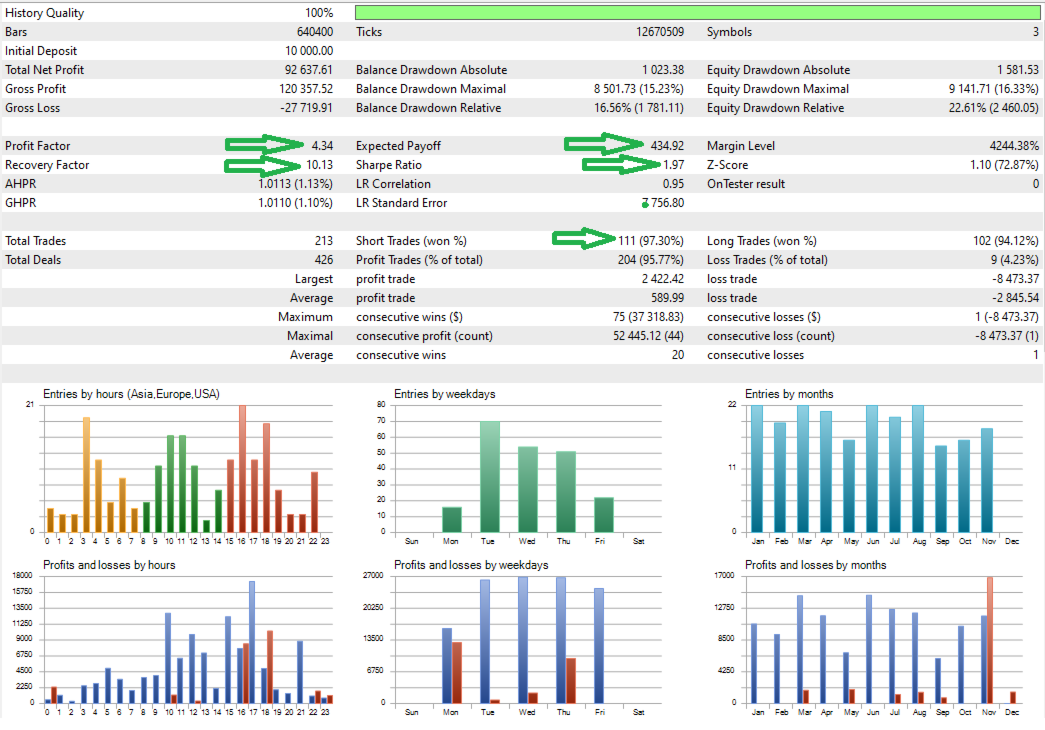Select LR Standard Error value 7 756.80
The width and height of the screenshot is (1045, 730).
(x=662, y=203)
